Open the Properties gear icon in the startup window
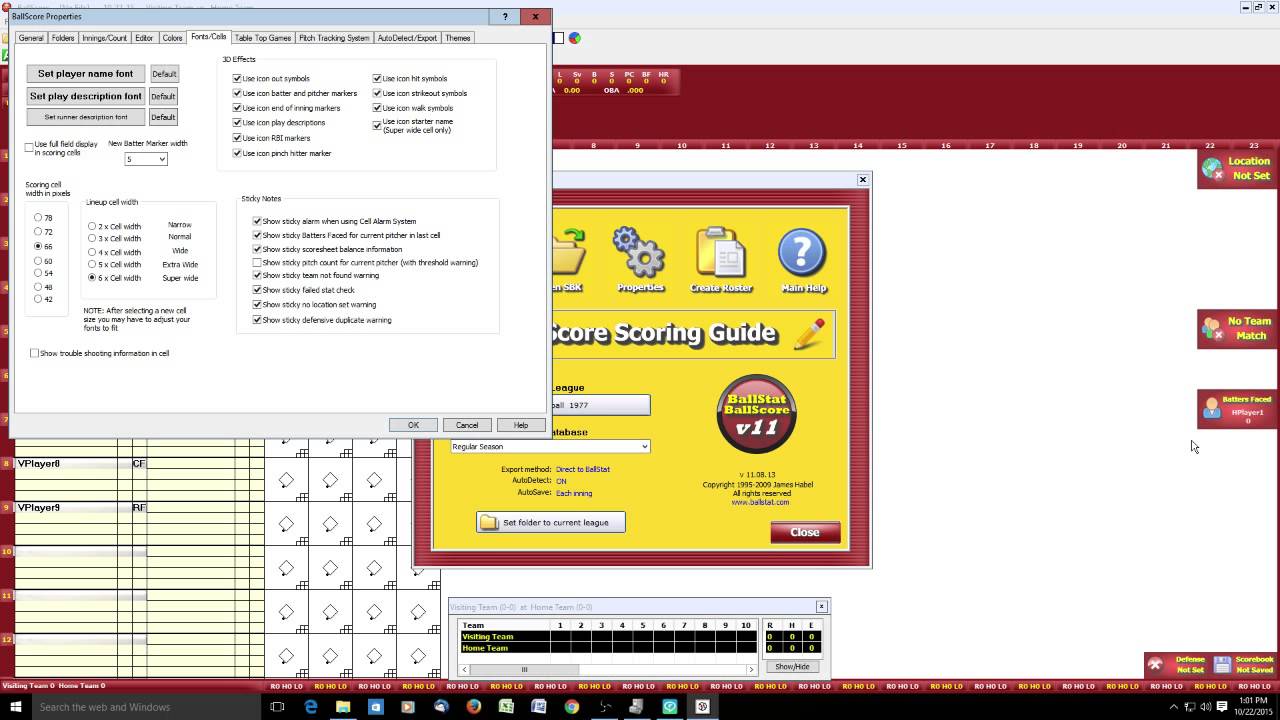1280x720 pixels. [640, 258]
